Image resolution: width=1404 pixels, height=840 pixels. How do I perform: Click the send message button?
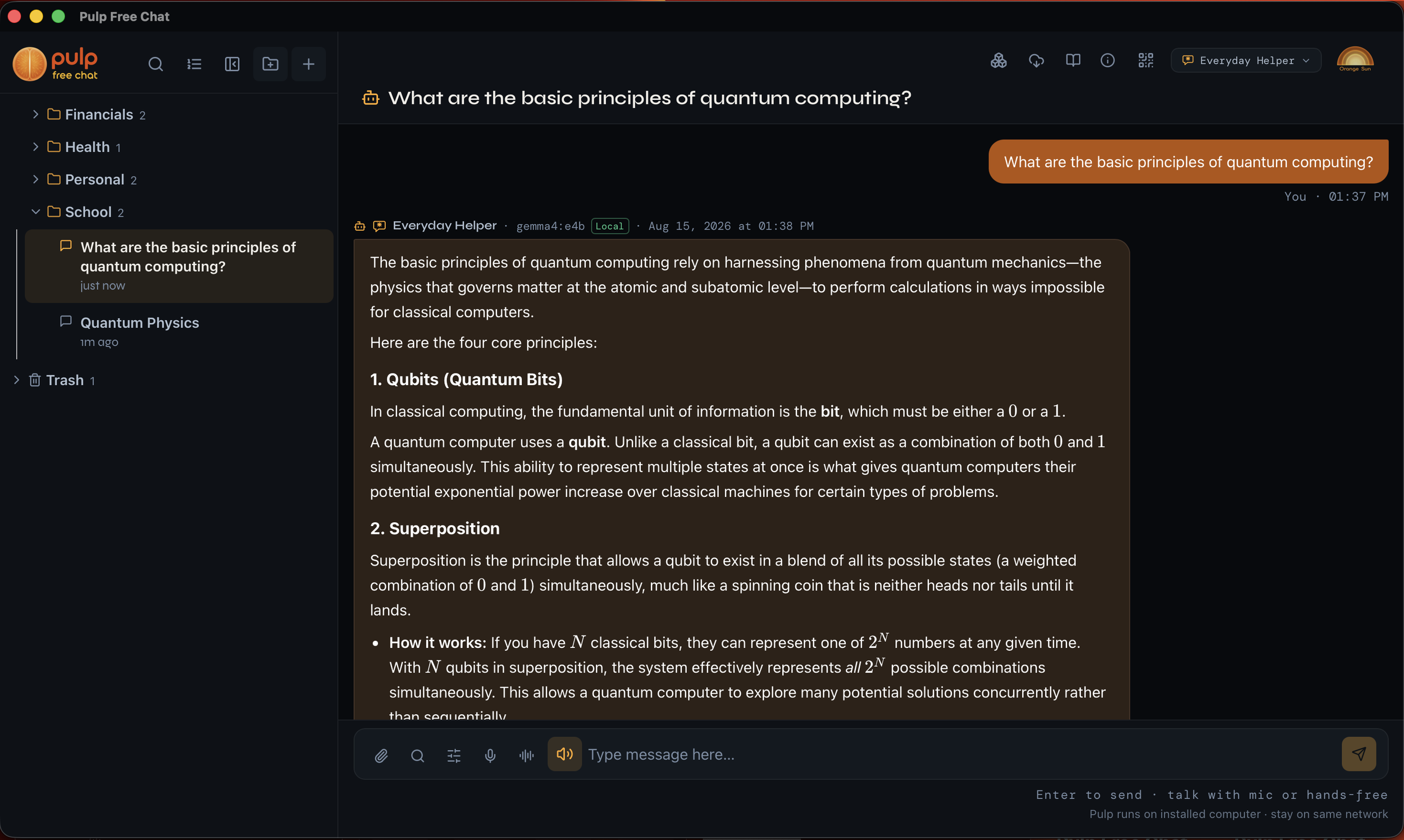1359,754
